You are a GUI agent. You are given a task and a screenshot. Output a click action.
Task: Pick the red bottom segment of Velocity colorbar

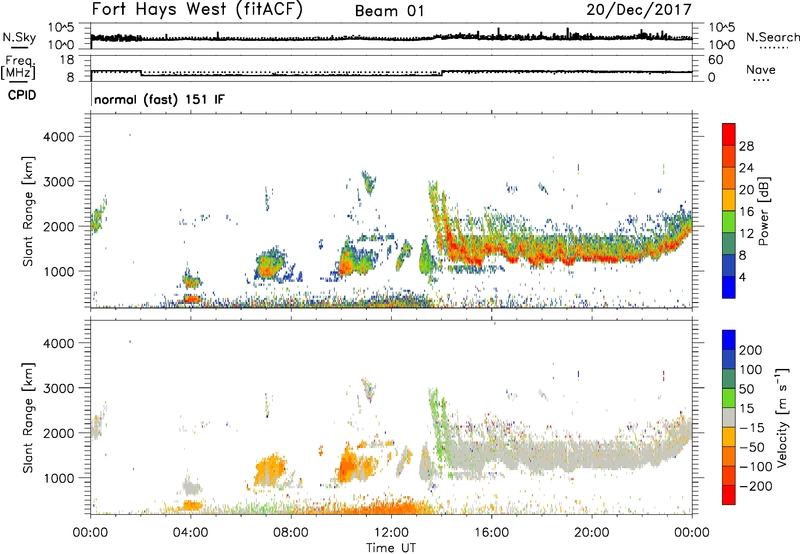click(x=729, y=495)
